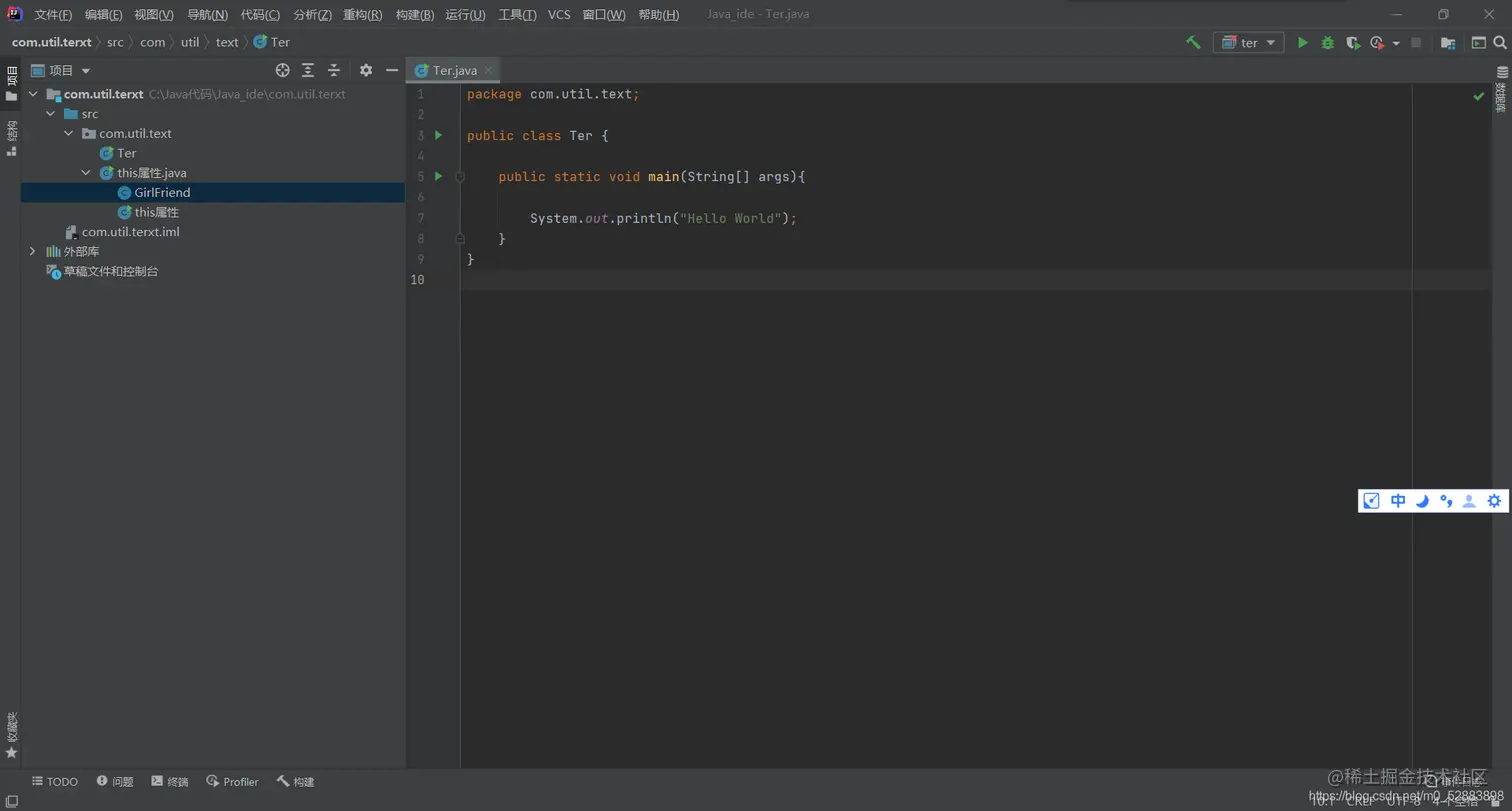Toggle 项目 side tool window tab

11,84
